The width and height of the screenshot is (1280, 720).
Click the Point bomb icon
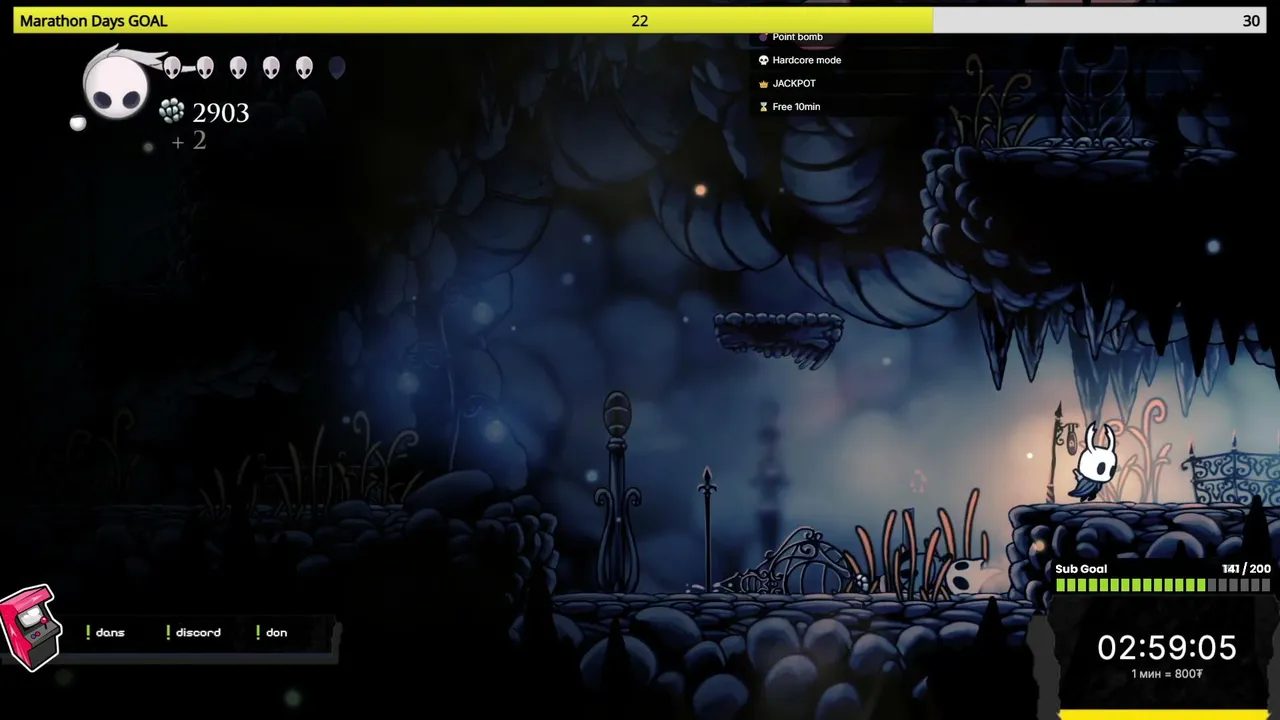pos(763,37)
